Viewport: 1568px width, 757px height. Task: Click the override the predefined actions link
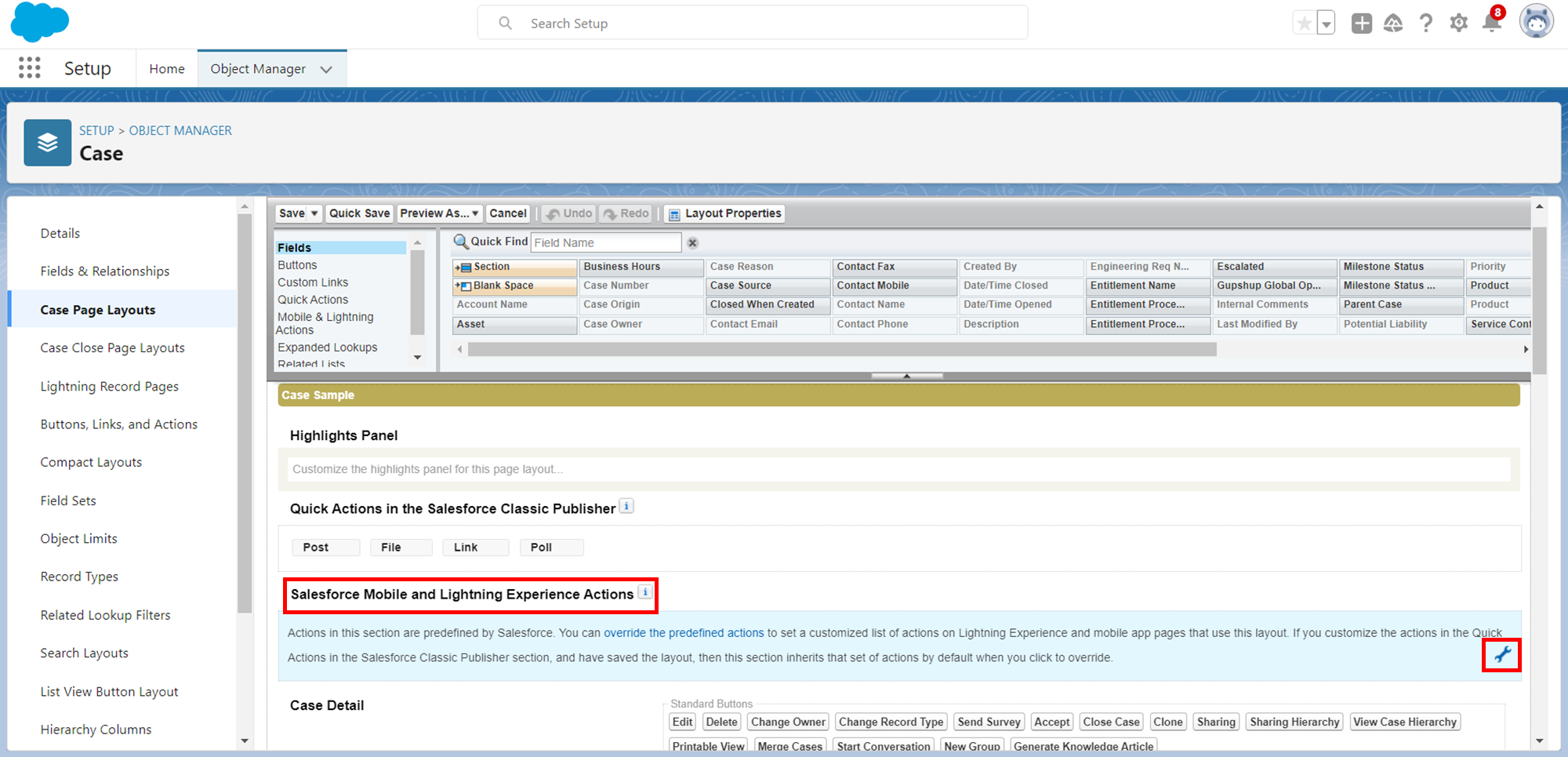[x=684, y=633]
